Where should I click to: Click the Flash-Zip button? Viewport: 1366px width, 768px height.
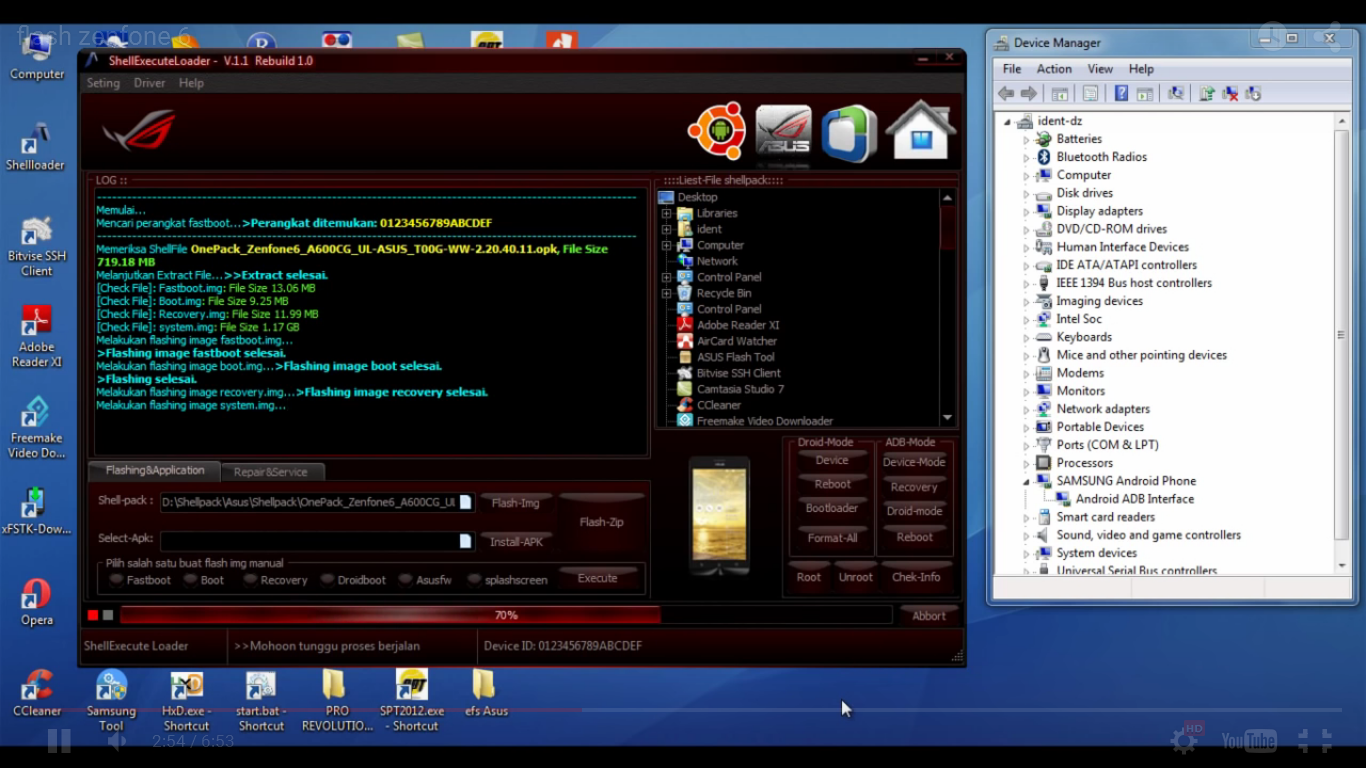coord(601,522)
